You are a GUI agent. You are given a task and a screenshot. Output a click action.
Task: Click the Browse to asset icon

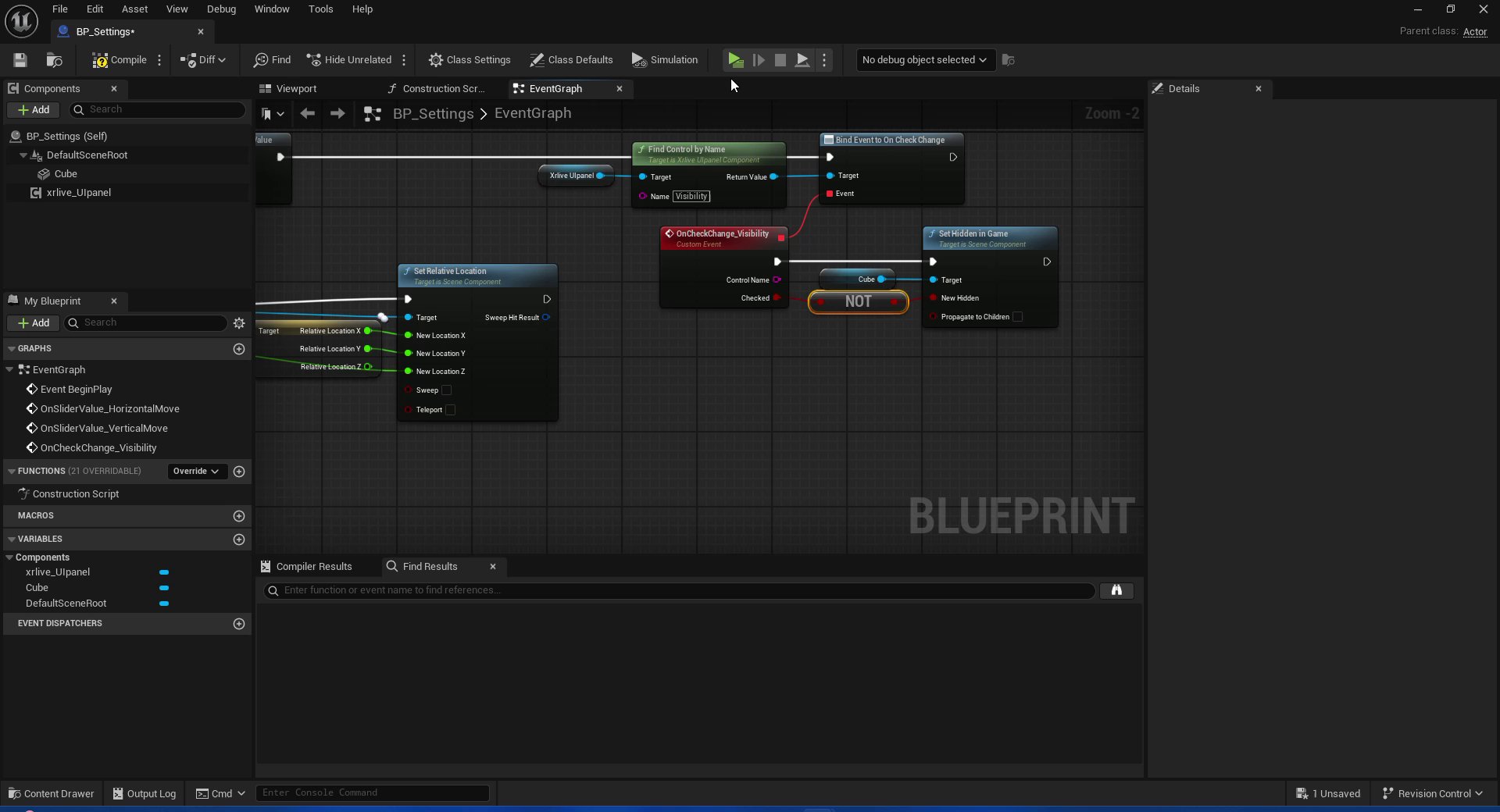pyautogui.click(x=54, y=60)
